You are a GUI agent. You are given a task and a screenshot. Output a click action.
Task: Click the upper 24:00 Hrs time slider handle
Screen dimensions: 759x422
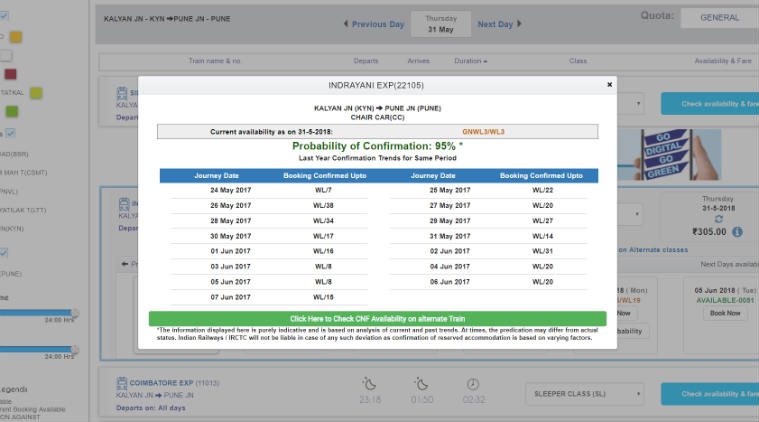pos(74,313)
